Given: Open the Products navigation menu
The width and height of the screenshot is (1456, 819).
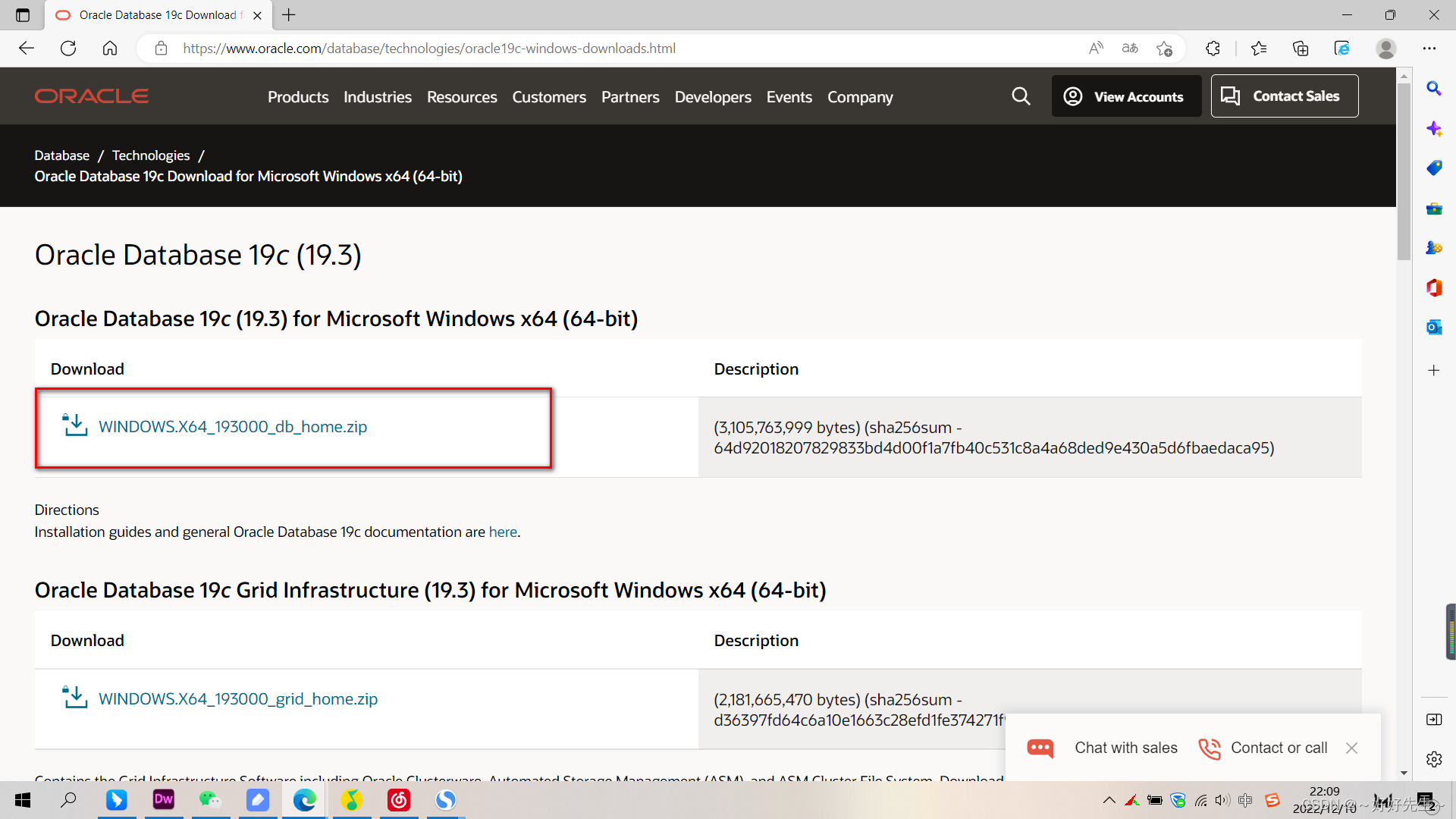Looking at the screenshot, I should (x=297, y=96).
